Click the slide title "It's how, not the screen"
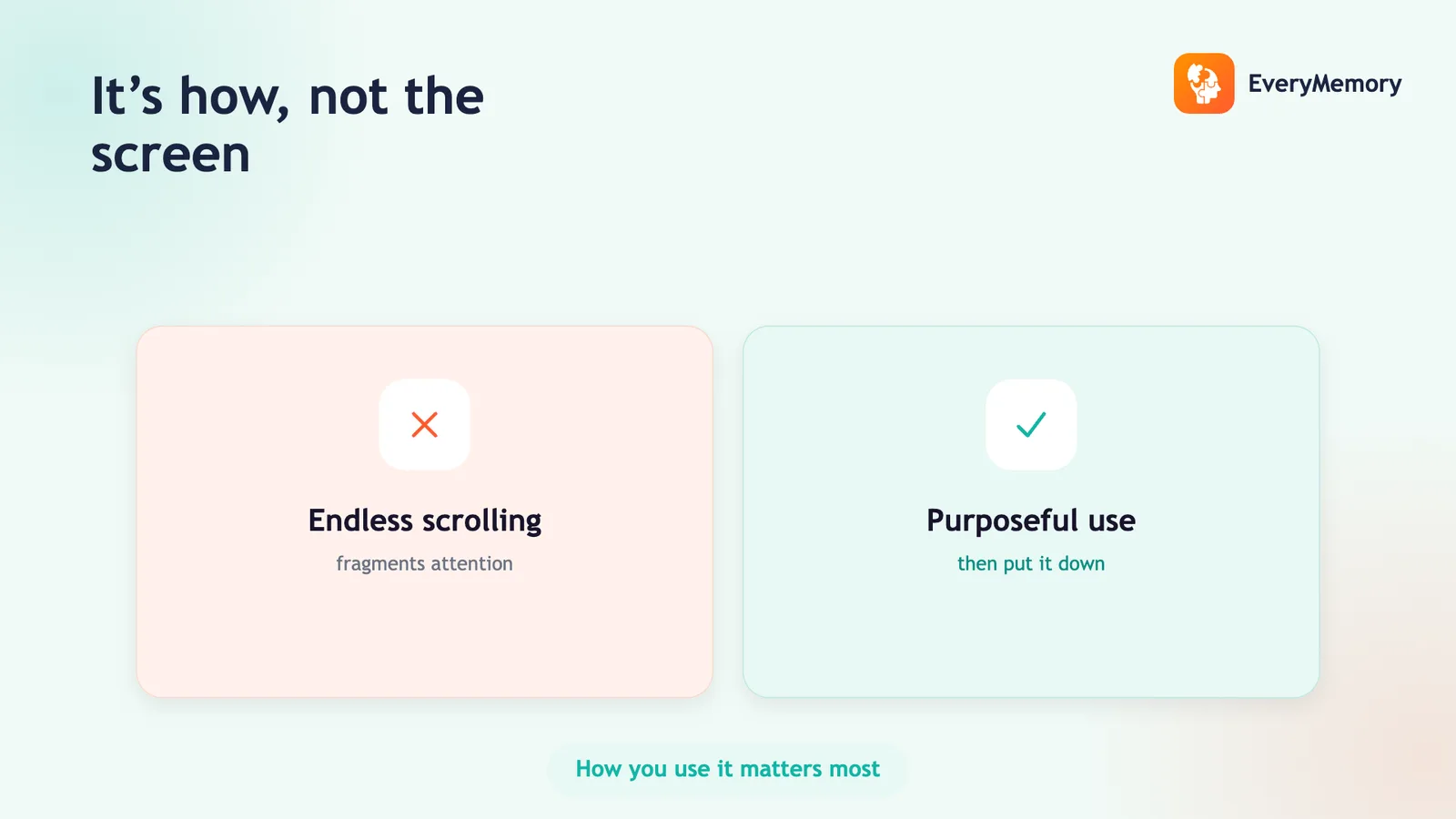The width and height of the screenshot is (1456, 819). coord(288,124)
